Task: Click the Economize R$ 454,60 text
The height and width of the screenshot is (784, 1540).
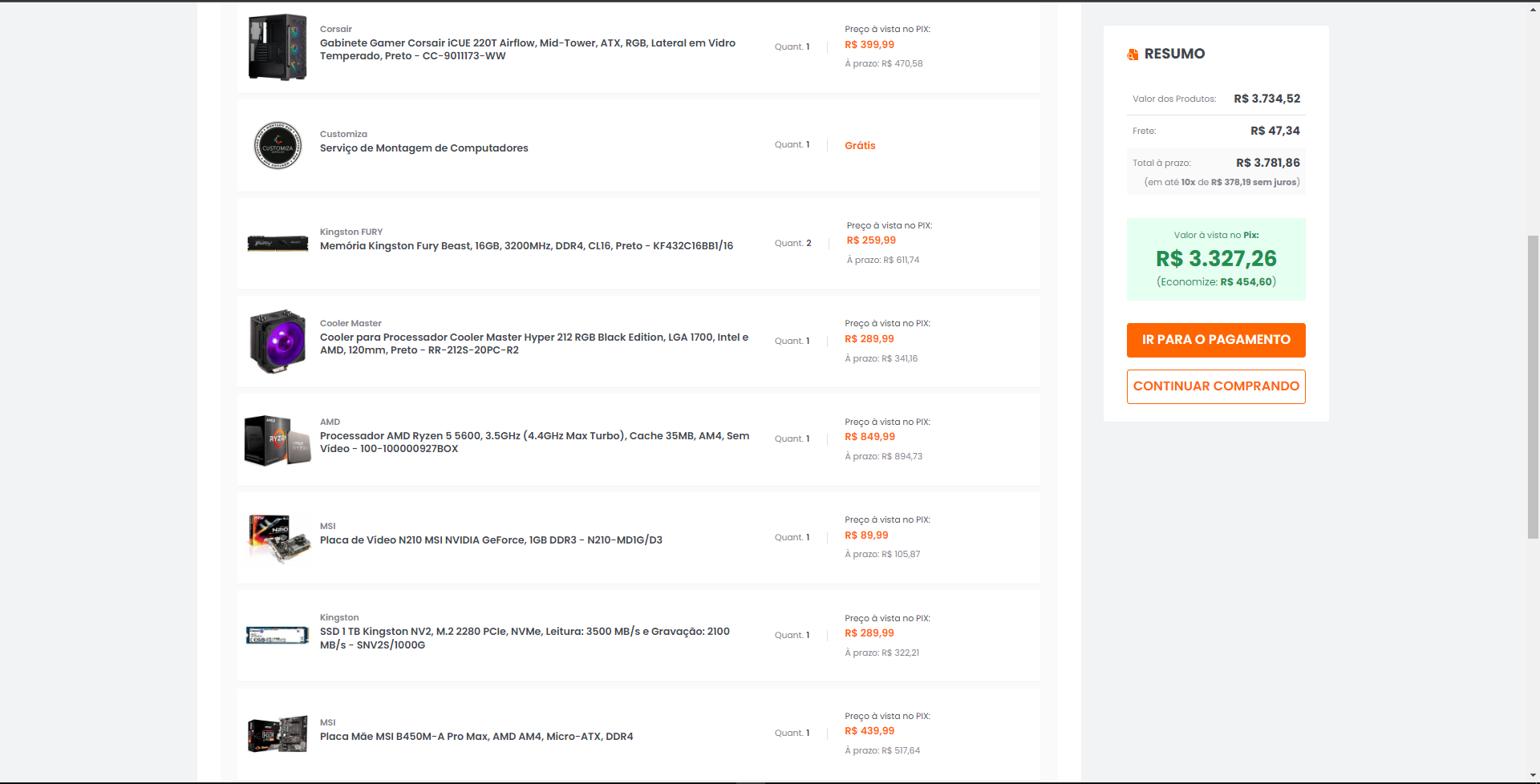Action: pyautogui.click(x=1216, y=282)
